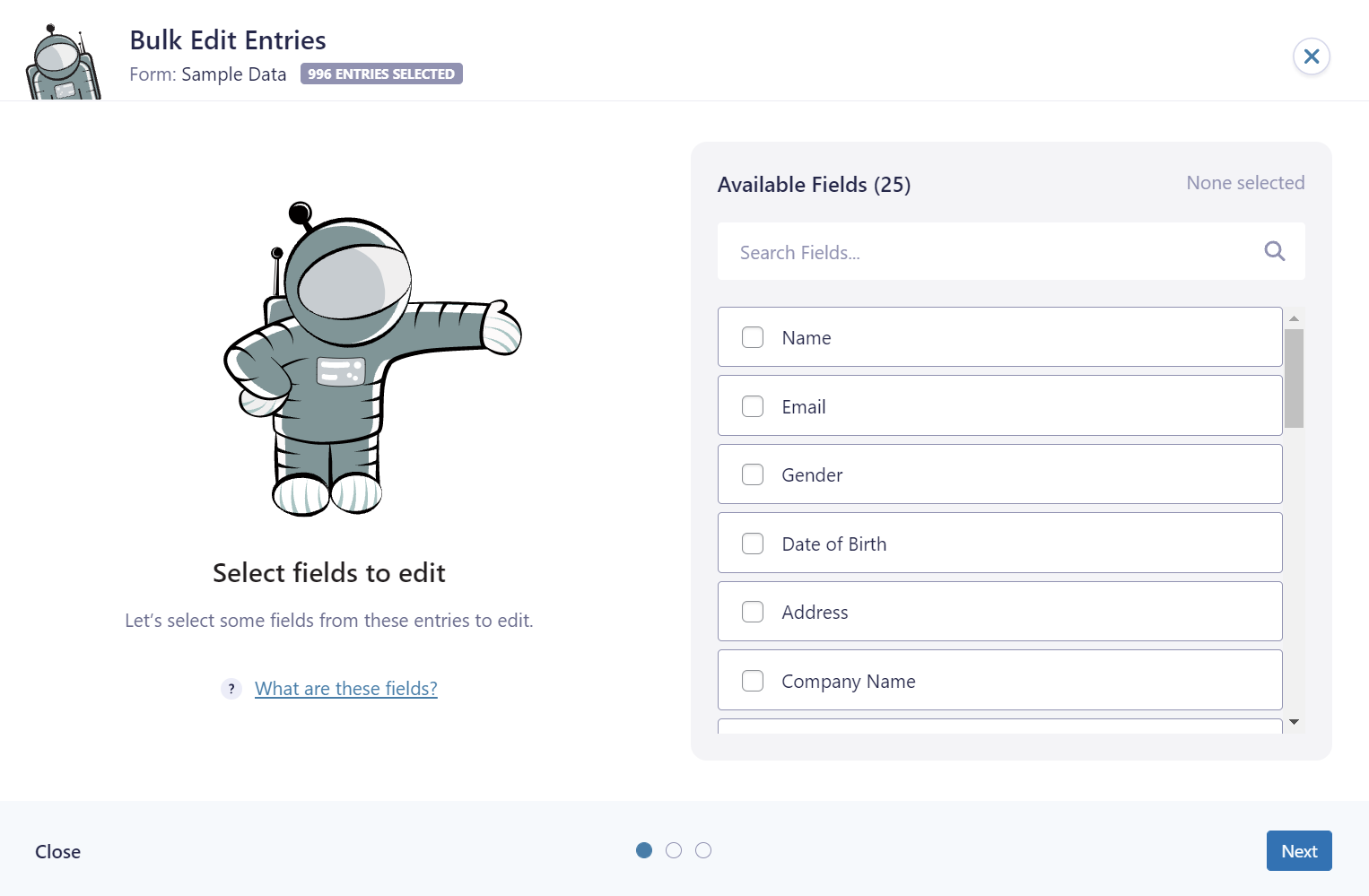Click the astronaut logo in header
This screenshot has width=1369, height=896.
click(61, 64)
